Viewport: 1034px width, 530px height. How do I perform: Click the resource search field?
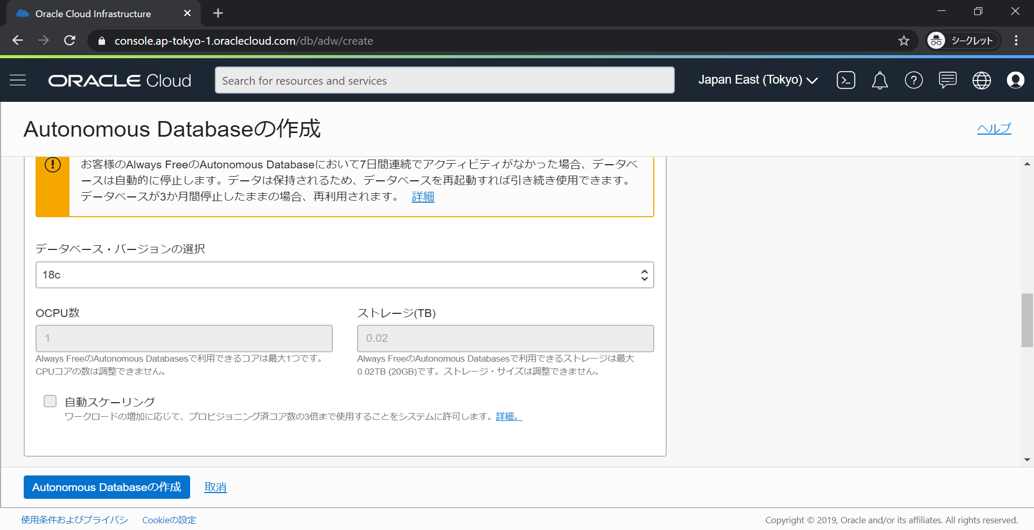[444, 80]
